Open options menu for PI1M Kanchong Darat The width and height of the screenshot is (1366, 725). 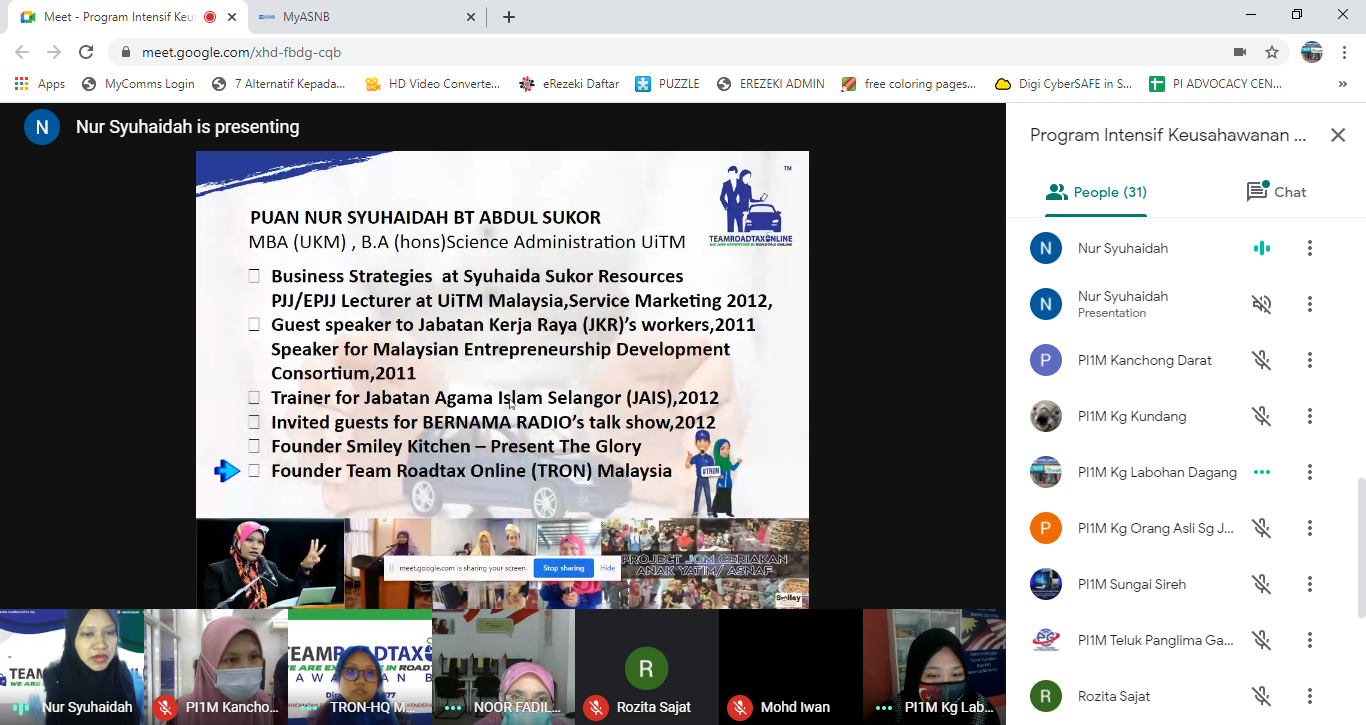click(x=1310, y=360)
